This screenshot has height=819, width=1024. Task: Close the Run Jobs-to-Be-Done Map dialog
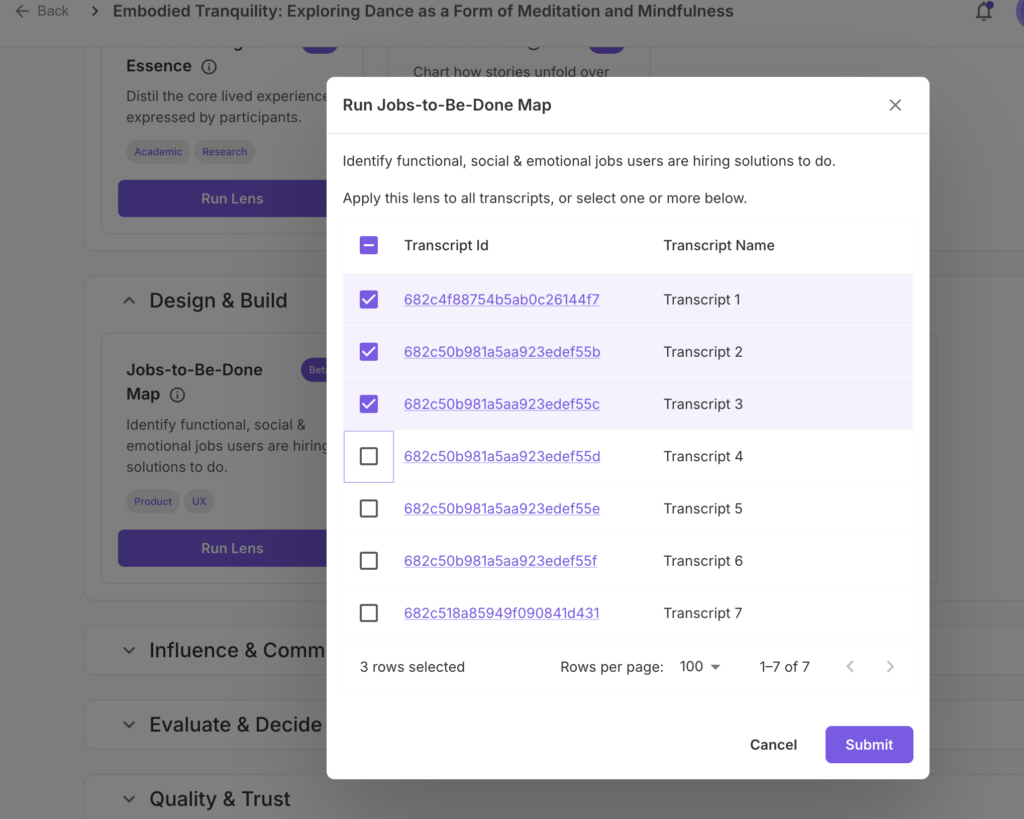point(895,105)
